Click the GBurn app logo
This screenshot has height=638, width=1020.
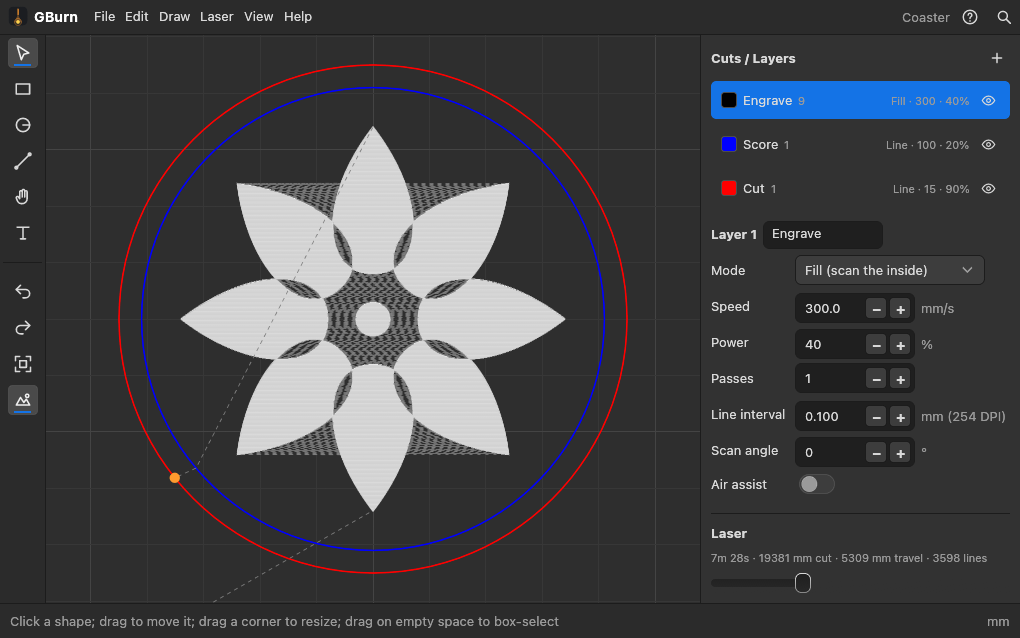[x=18, y=17]
